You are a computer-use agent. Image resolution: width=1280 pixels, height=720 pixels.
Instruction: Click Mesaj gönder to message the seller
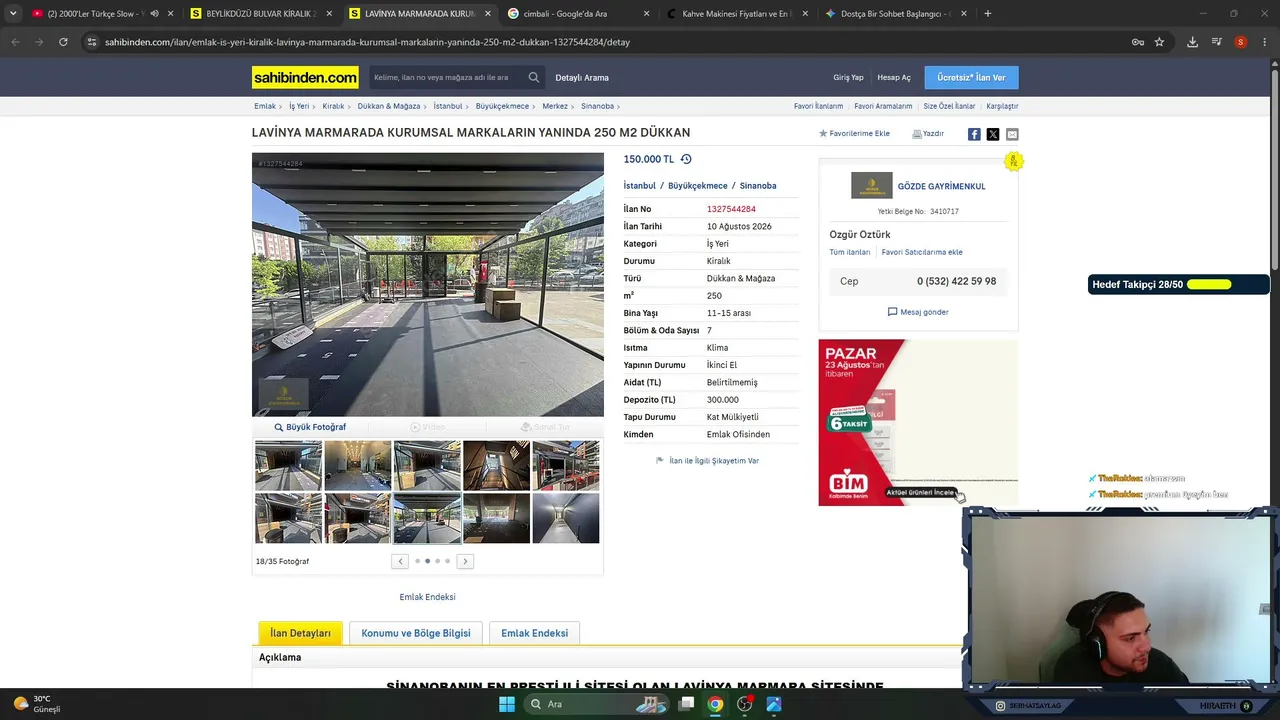[918, 312]
